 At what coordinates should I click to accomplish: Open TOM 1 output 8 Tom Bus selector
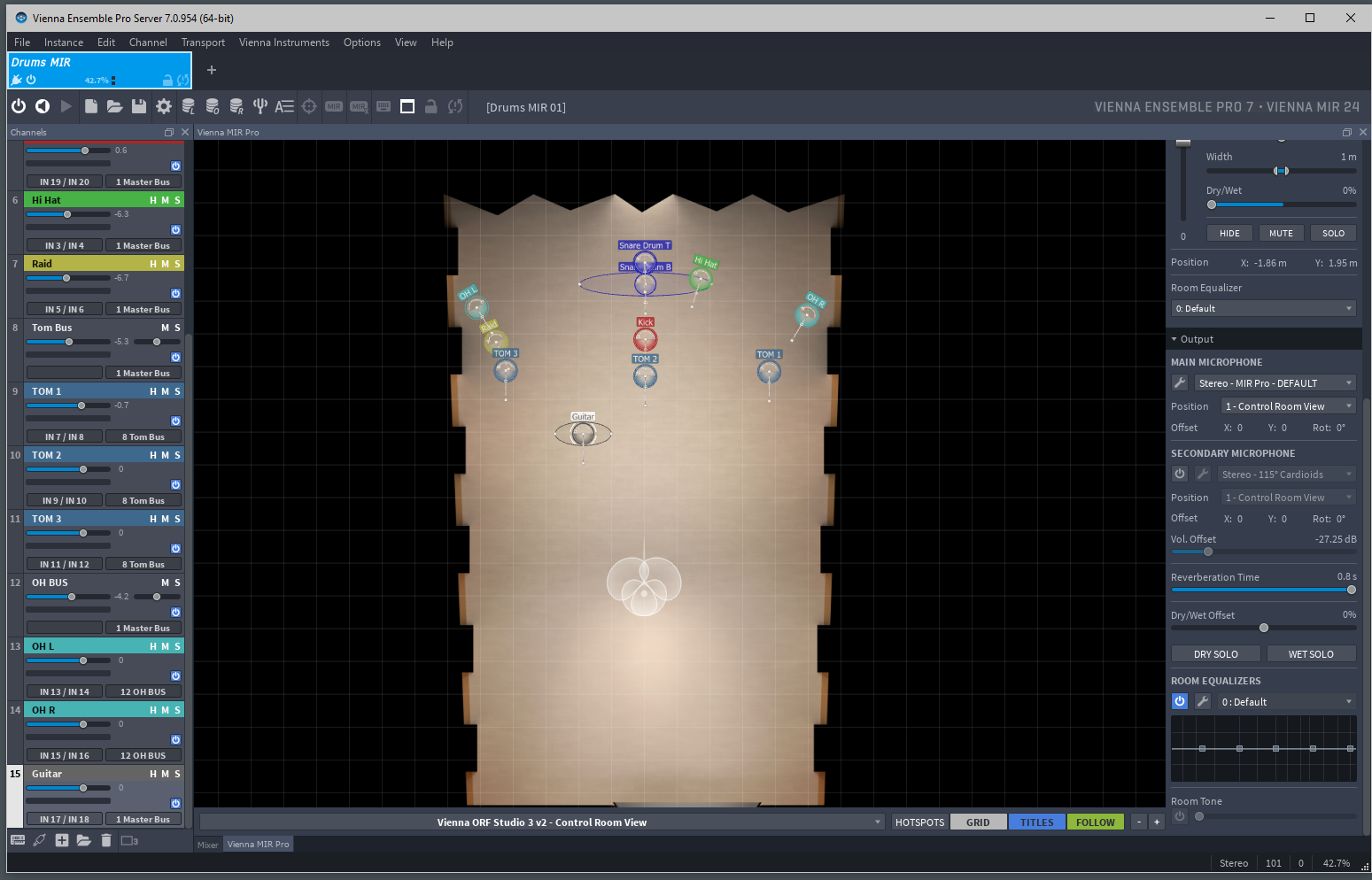point(143,436)
